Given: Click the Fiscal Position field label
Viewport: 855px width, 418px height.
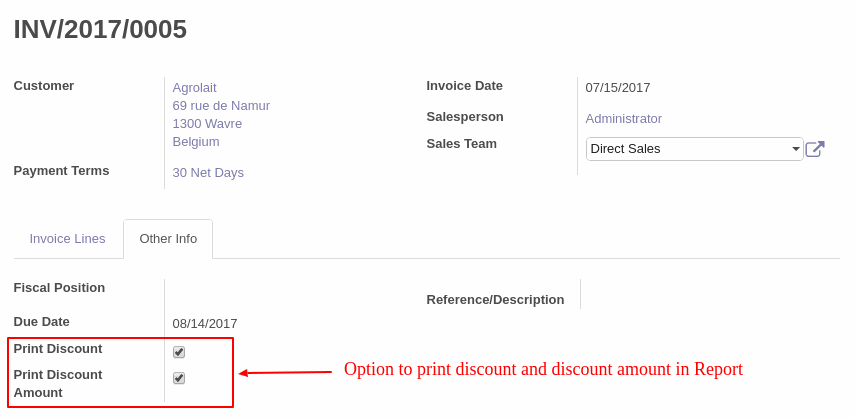Looking at the screenshot, I should click(x=59, y=288).
